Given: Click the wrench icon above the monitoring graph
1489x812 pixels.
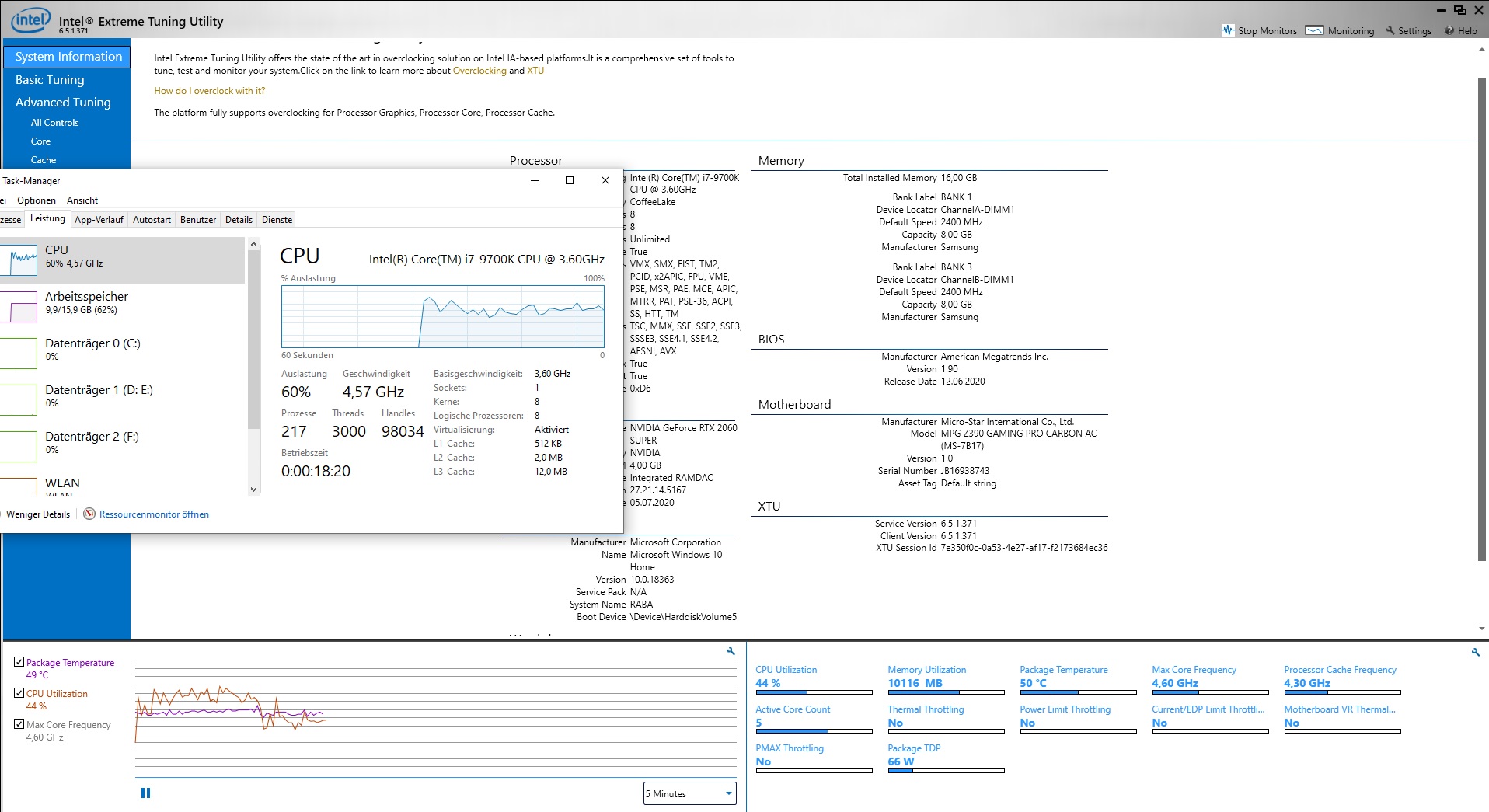Looking at the screenshot, I should point(731,652).
